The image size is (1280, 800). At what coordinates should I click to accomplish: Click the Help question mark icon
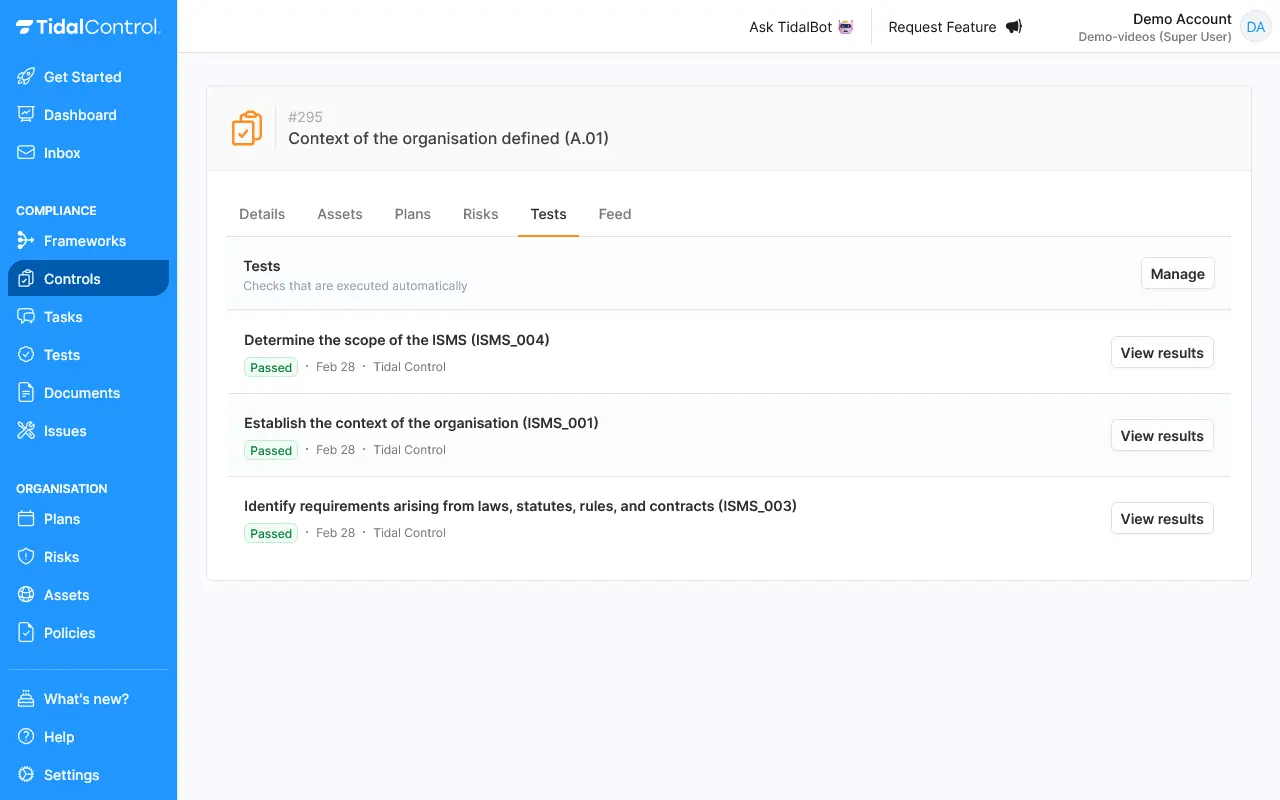[x=26, y=737]
